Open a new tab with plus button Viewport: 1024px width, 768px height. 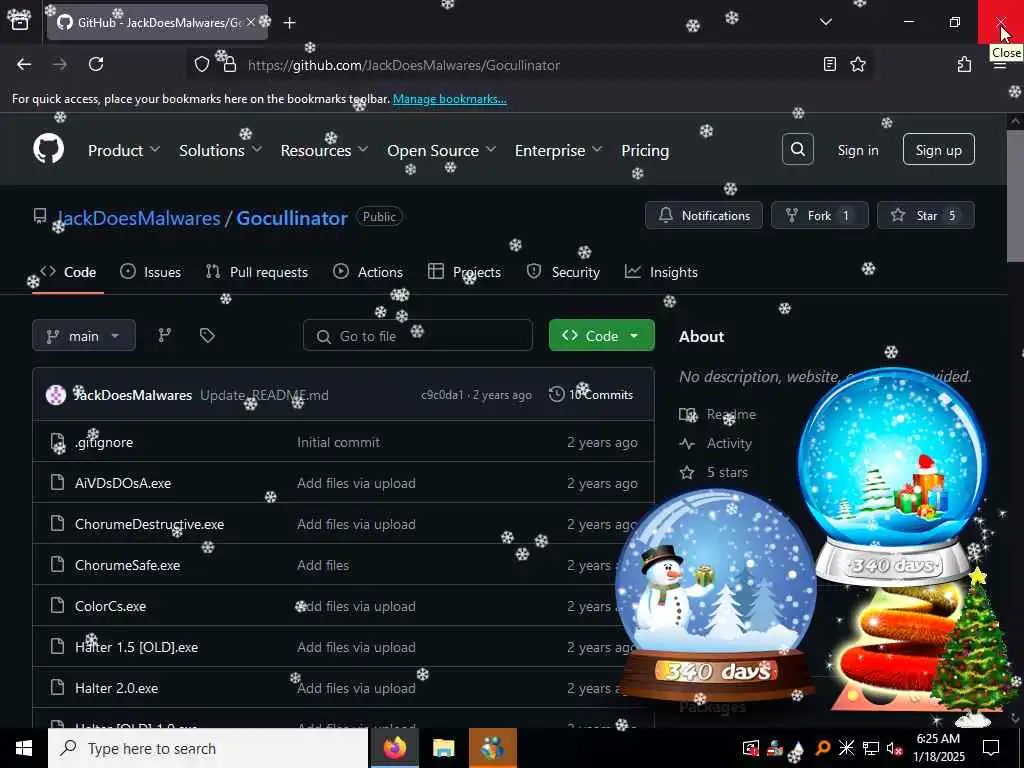pyautogui.click(x=289, y=23)
